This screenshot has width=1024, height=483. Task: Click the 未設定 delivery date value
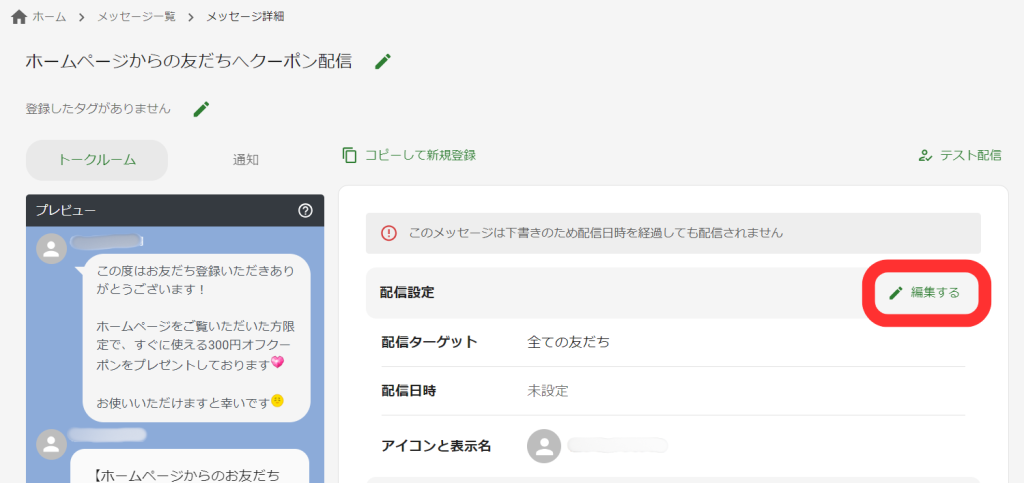(x=548, y=391)
